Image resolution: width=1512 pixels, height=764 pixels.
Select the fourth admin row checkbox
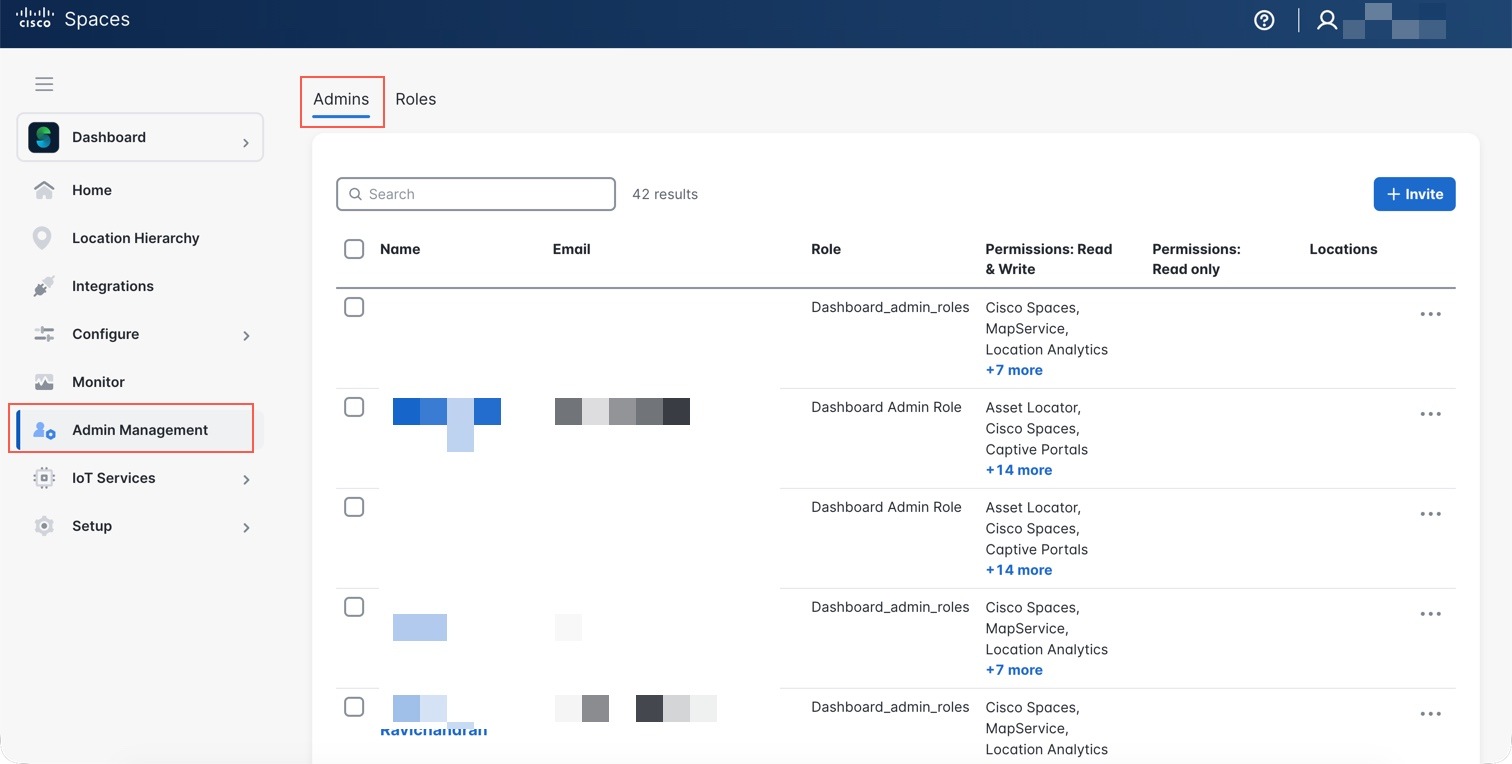[x=354, y=607]
